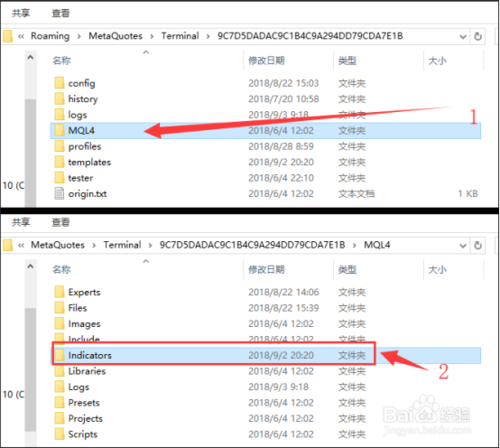Click the refresh icon in upper address bar
Image resolution: width=500 pixels, height=448 pixels.
478,36
